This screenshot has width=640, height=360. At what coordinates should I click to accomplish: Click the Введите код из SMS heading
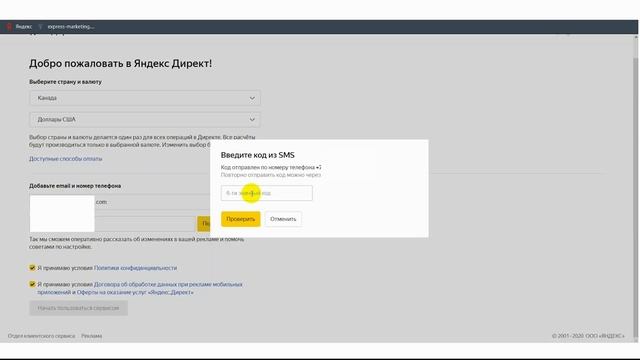coord(258,155)
